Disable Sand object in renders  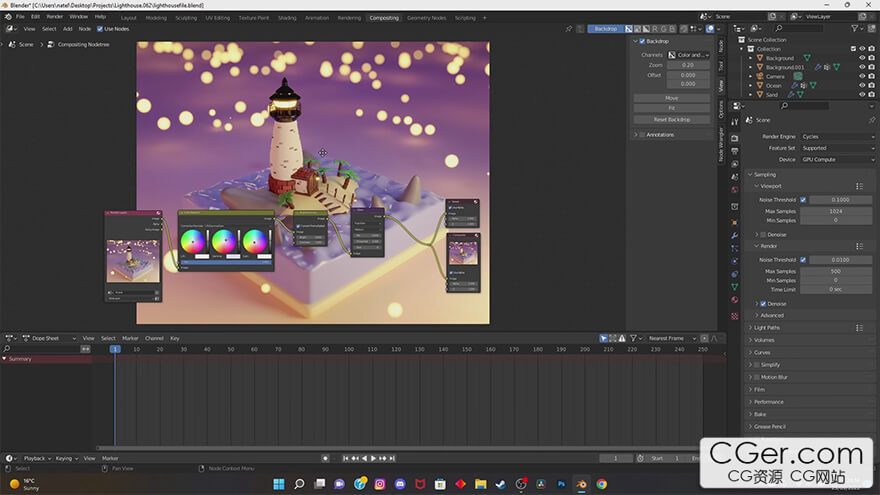click(x=872, y=95)
